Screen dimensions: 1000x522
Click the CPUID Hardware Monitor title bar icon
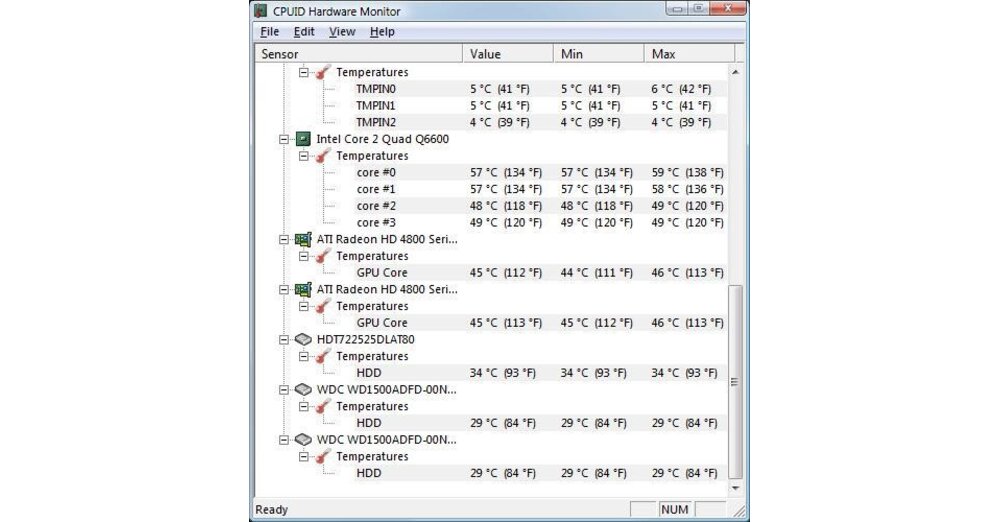(261, 11)
